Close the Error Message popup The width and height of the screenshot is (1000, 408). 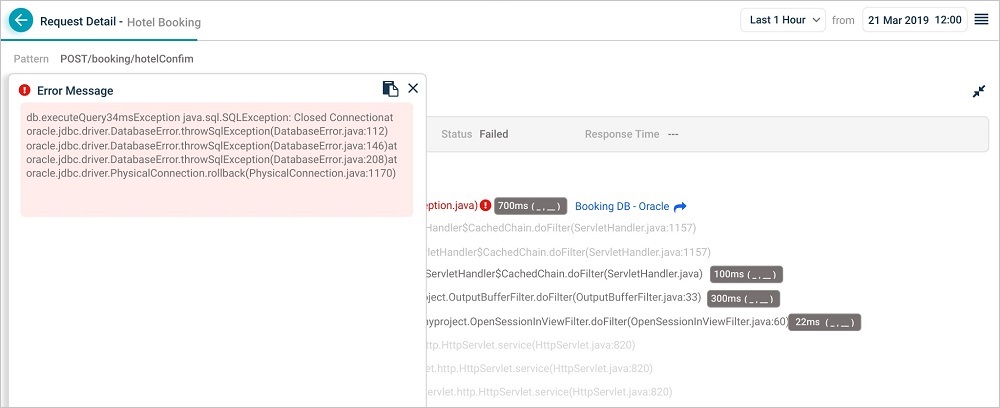413,89
